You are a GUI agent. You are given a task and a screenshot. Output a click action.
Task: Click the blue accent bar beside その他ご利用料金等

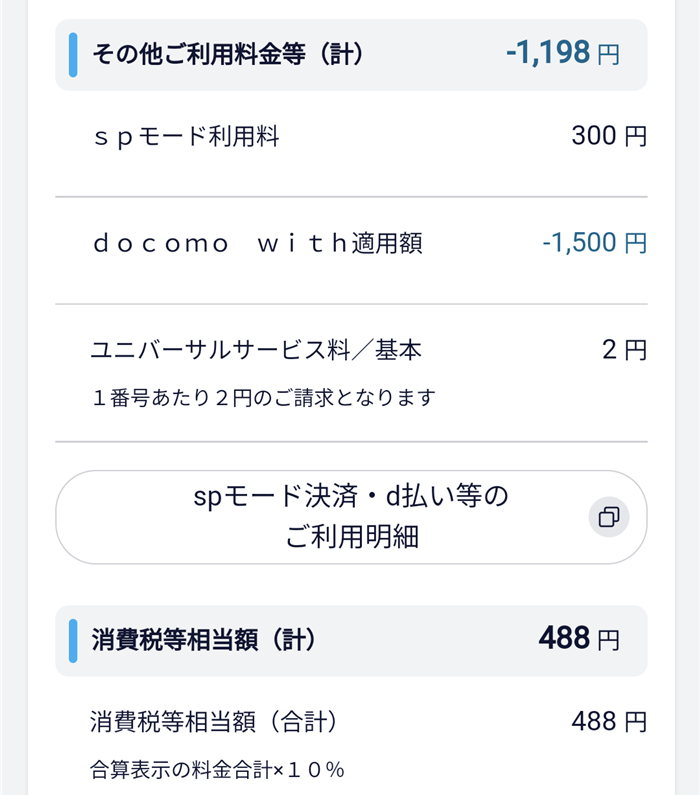[73, 54]
